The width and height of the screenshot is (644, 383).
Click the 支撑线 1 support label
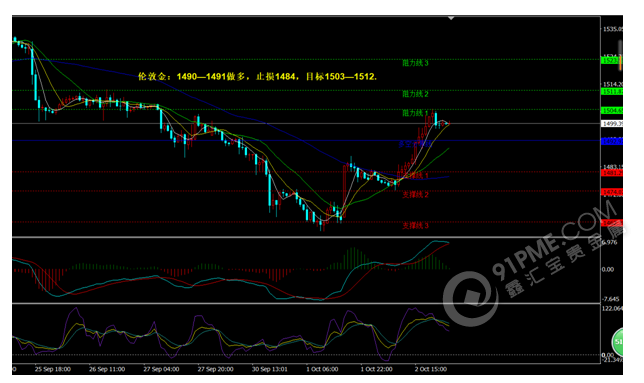click(x=415, y=175)
